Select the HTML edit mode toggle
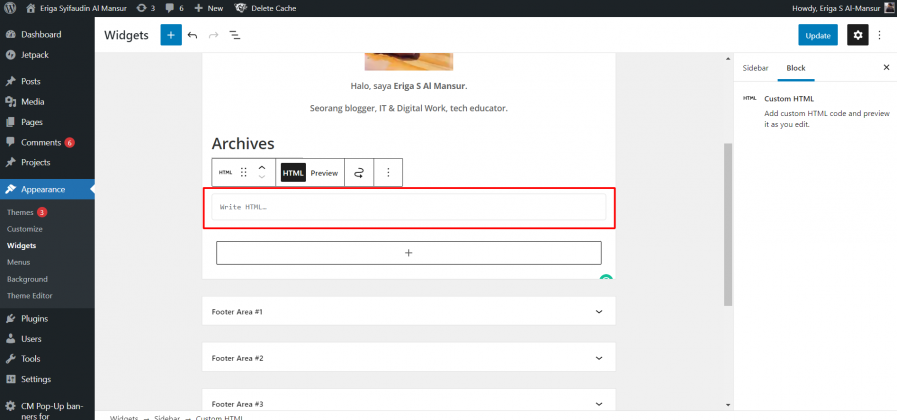Viewport: 897px width, 420px height. coord(293,173)
